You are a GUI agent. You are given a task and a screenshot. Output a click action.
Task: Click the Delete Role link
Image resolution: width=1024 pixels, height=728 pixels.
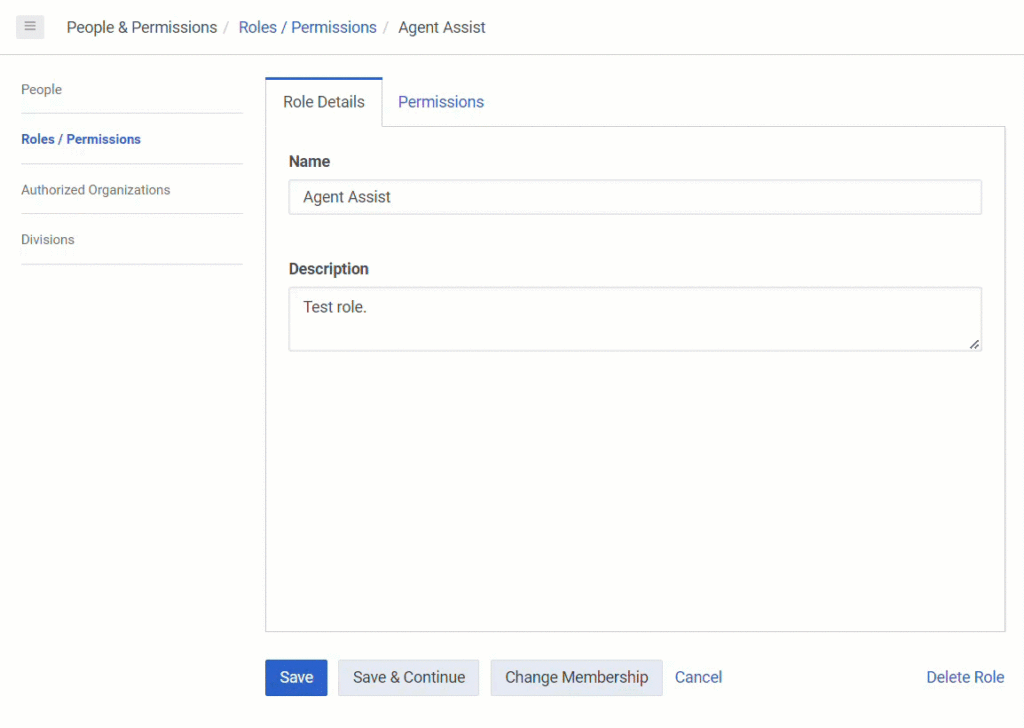[x=964, y=677]
